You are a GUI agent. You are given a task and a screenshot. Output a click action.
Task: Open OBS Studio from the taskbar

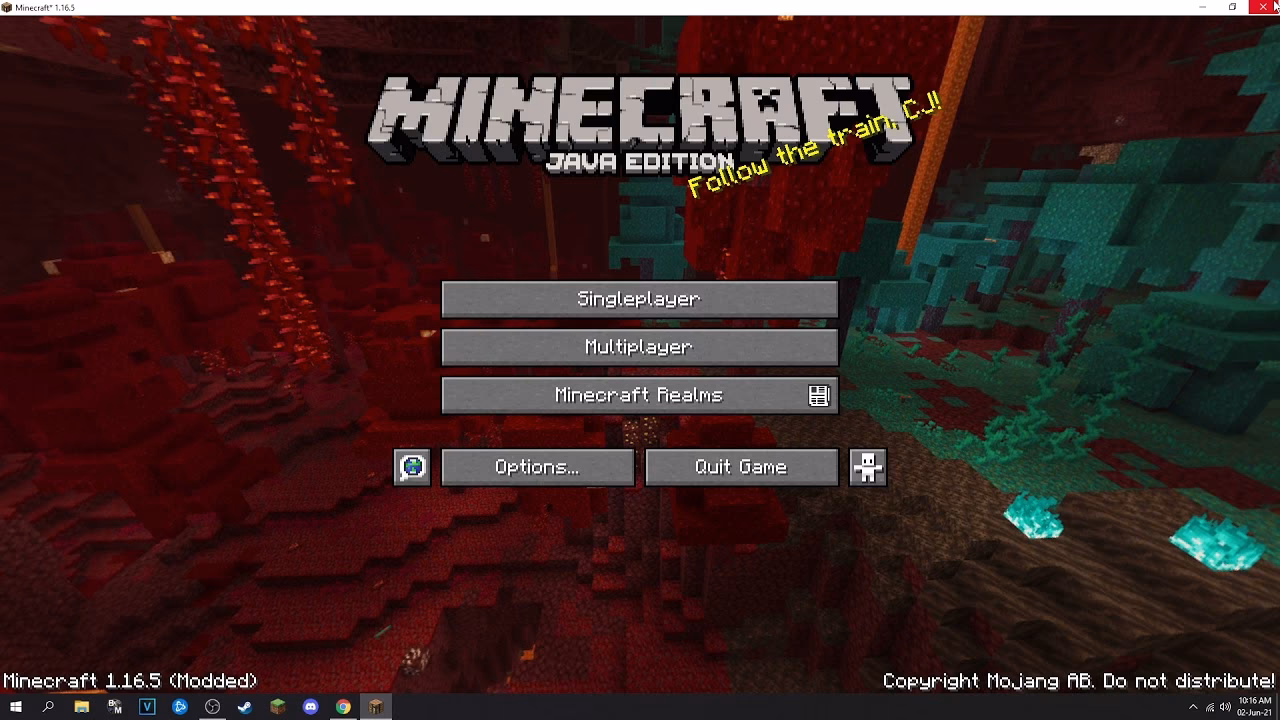click(212, 707)
